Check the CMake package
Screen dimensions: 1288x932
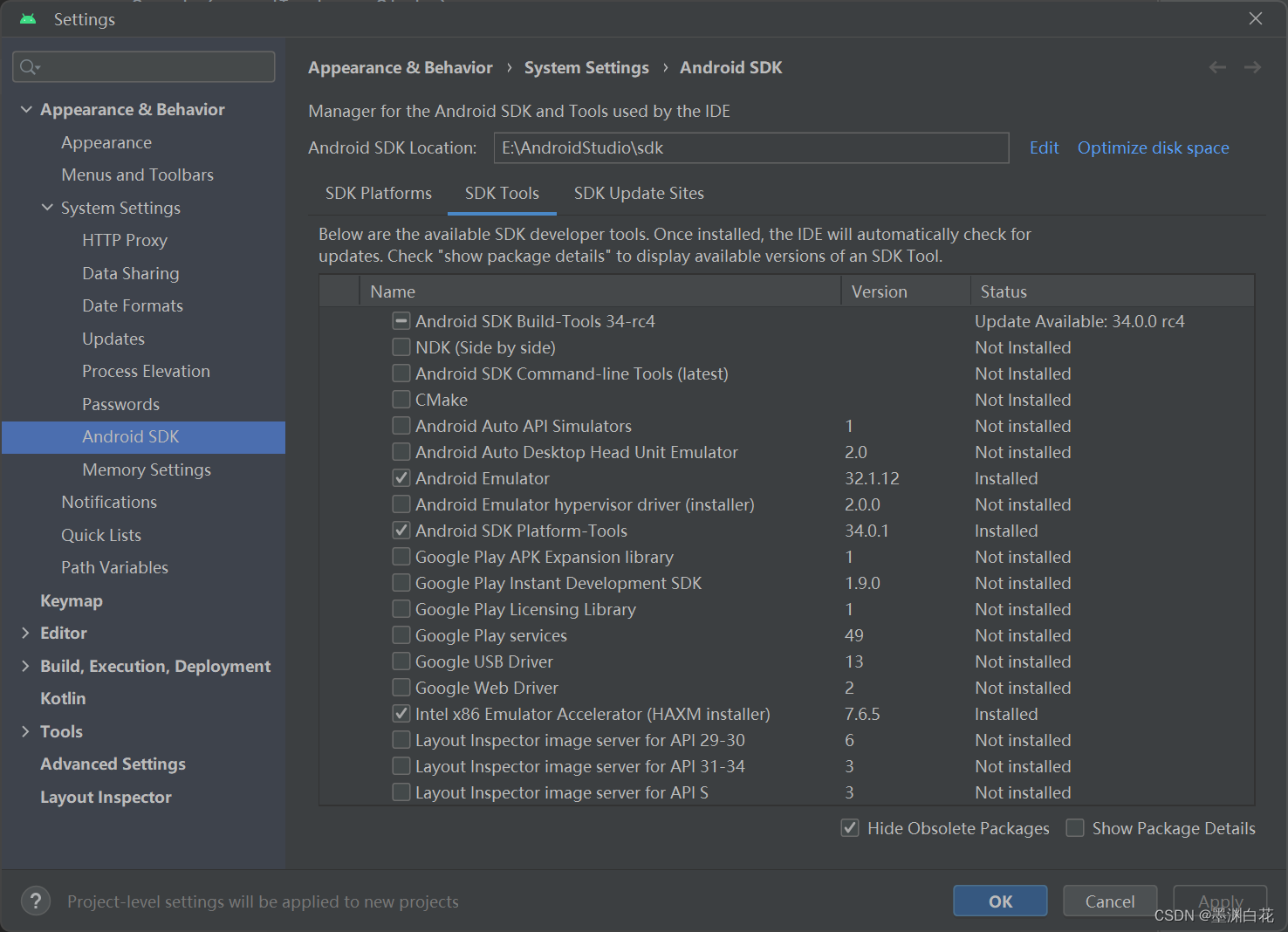pos(401,399)
